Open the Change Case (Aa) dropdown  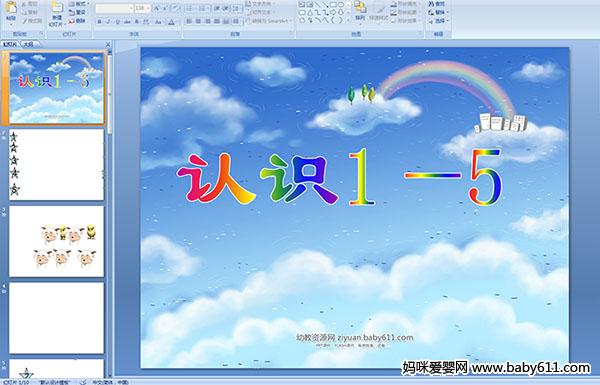point(158,22)
